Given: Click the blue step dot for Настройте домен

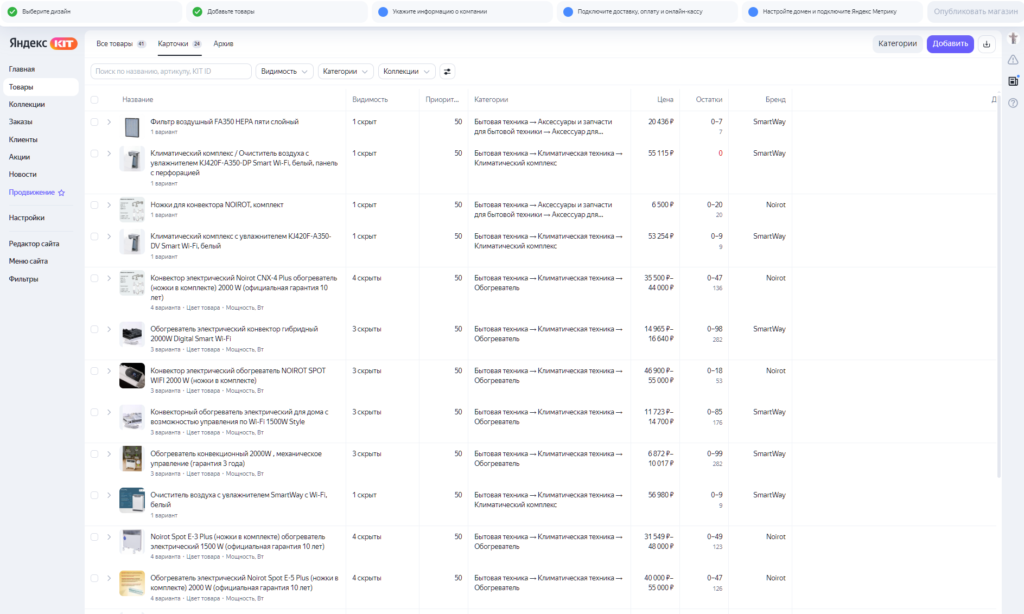Looking at the screenshot, I should 753,11.
